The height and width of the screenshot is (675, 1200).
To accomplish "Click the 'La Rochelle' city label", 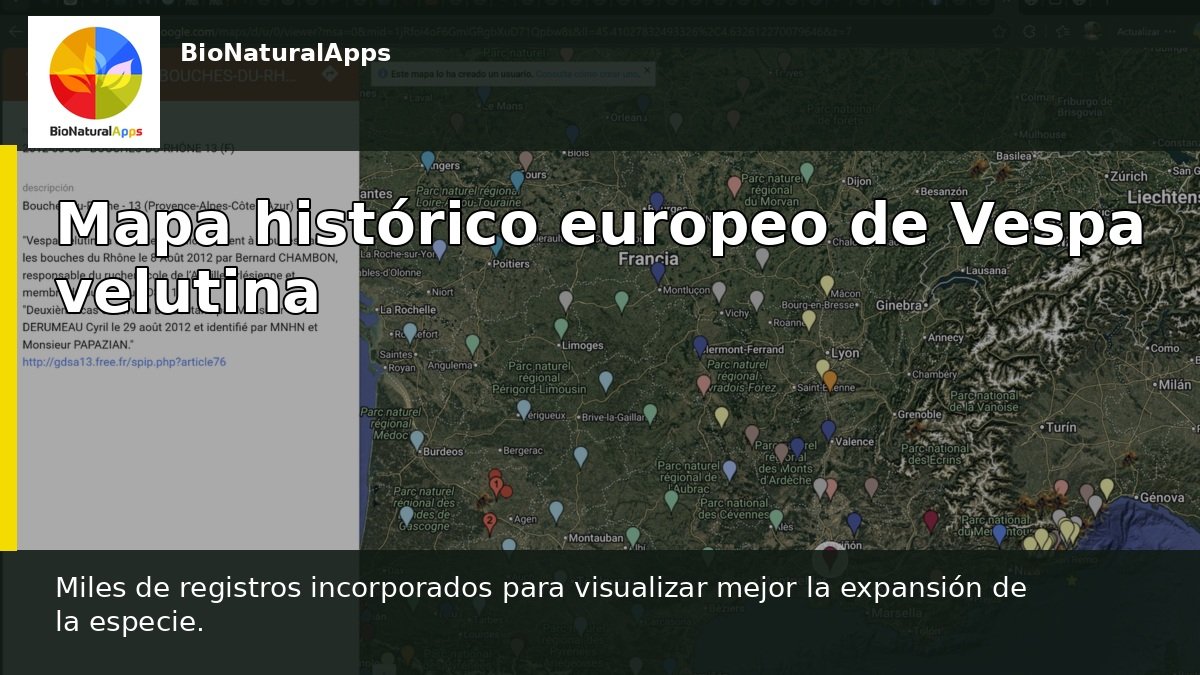I will click(408, 310).
